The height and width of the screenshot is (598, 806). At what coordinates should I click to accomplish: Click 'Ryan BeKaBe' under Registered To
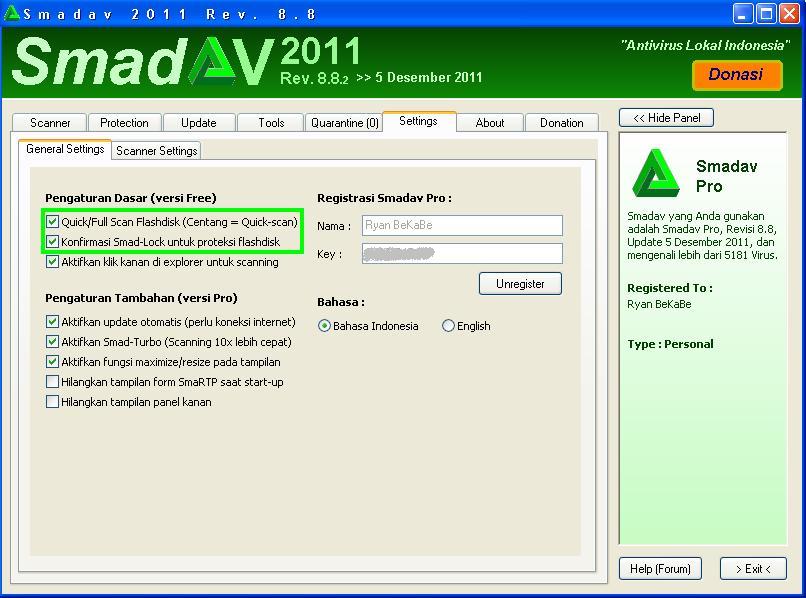coord(659,304)
